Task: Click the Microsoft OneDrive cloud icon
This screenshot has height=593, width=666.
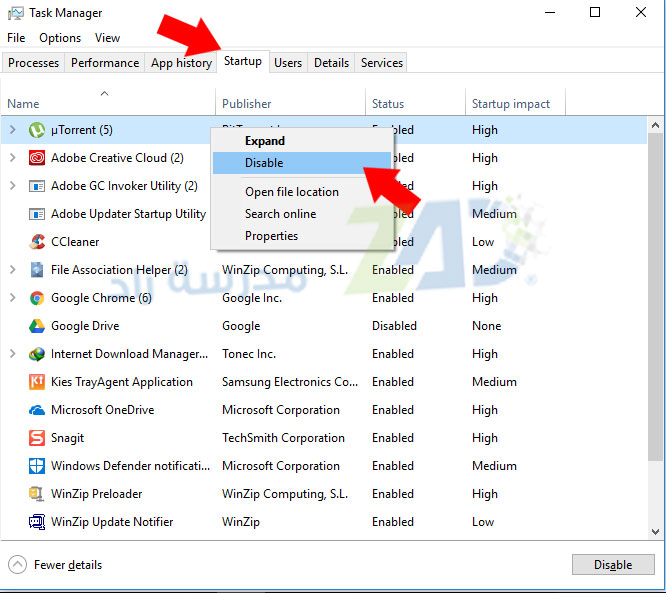Action: click(37, 410)
